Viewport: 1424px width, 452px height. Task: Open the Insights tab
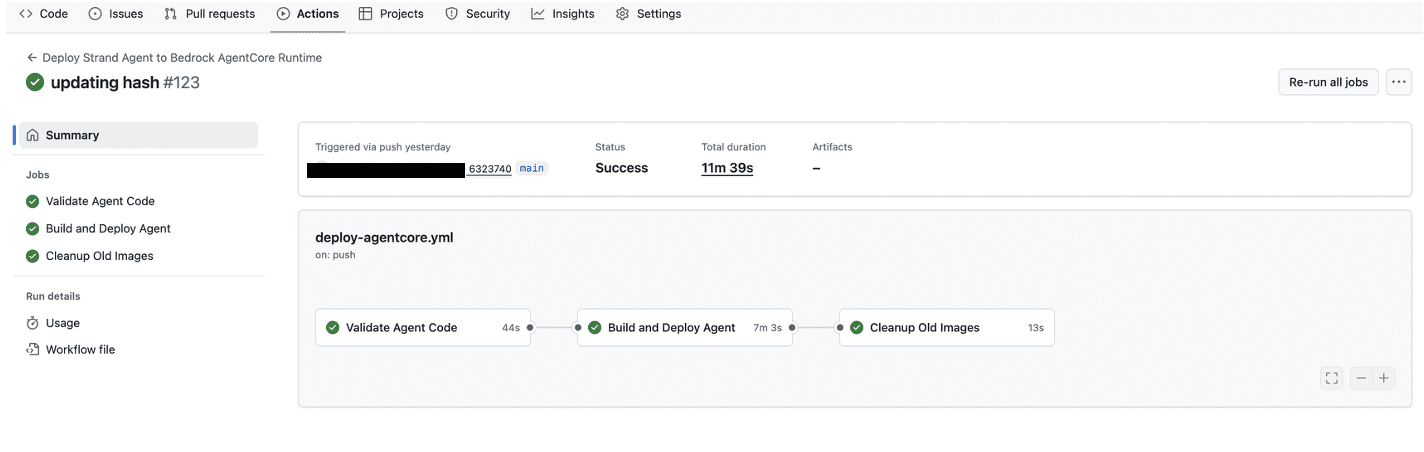coord(563,14)
